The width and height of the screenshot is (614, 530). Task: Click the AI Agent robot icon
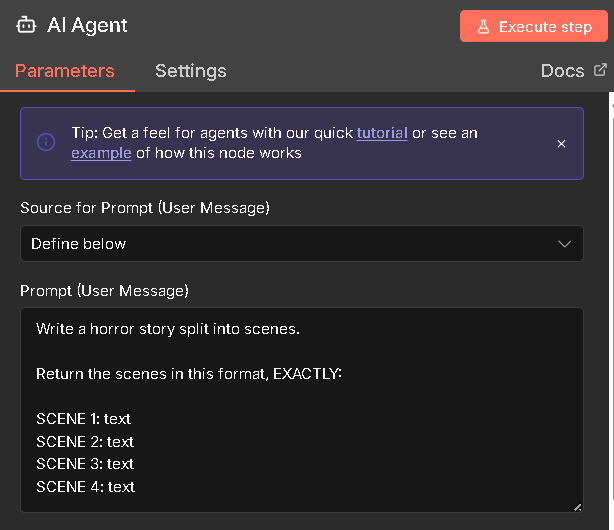[x=25, y=26]
